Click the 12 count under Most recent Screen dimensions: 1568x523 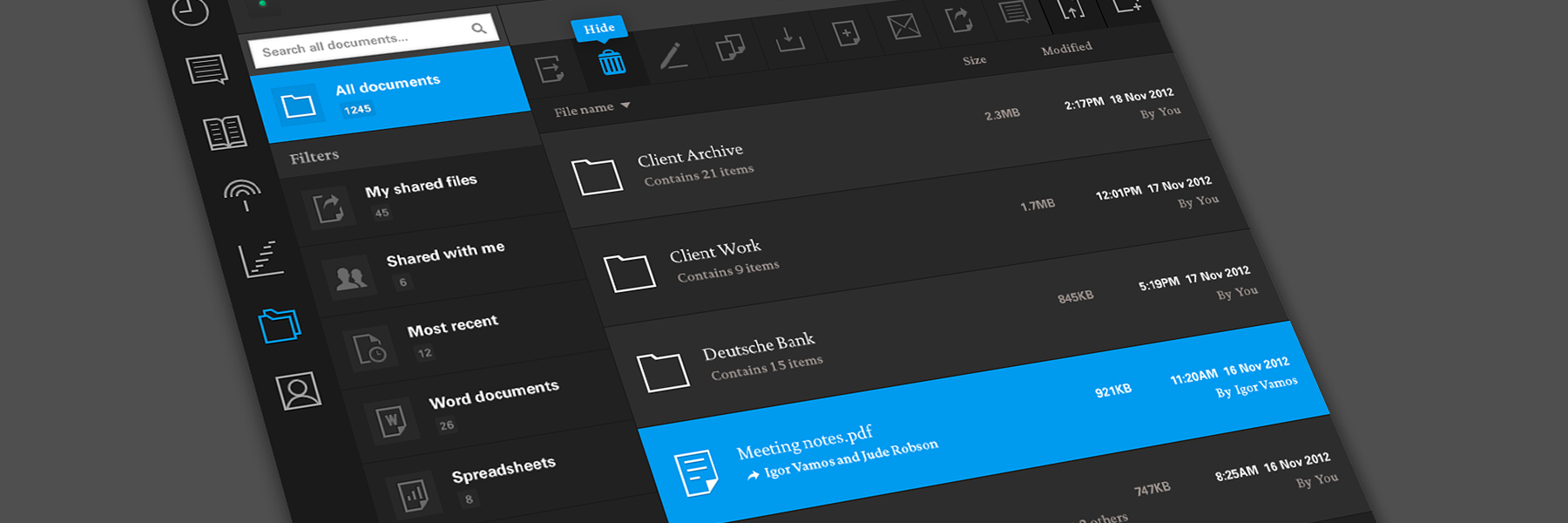(425, 353)
